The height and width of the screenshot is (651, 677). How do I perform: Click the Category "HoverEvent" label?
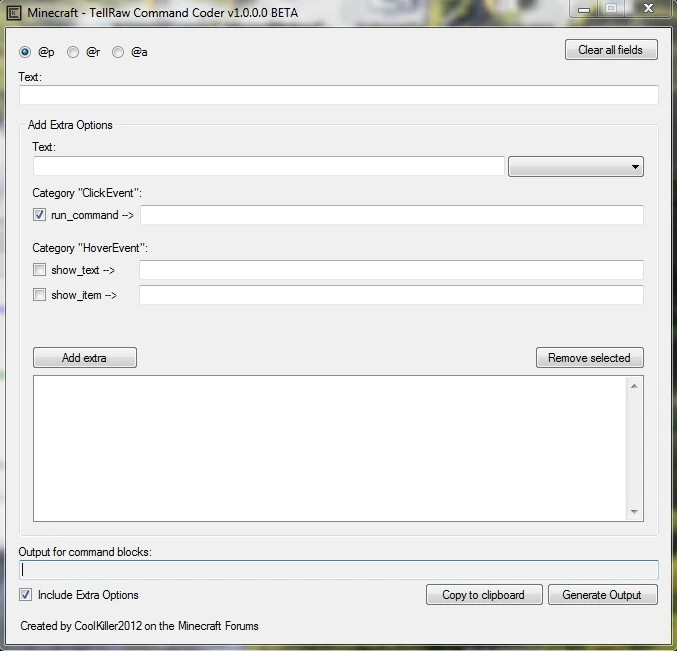point(90,248)
